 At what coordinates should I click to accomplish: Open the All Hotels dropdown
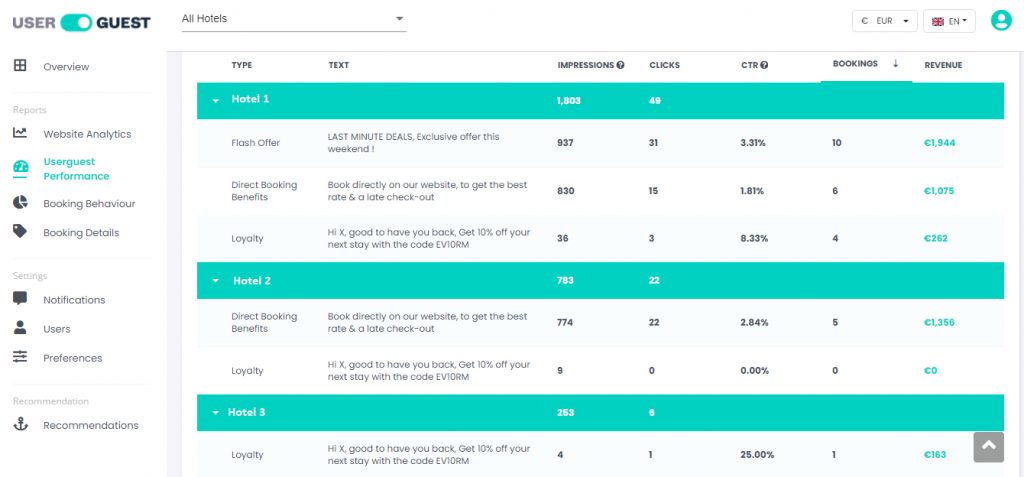click(x=293, y=19)
